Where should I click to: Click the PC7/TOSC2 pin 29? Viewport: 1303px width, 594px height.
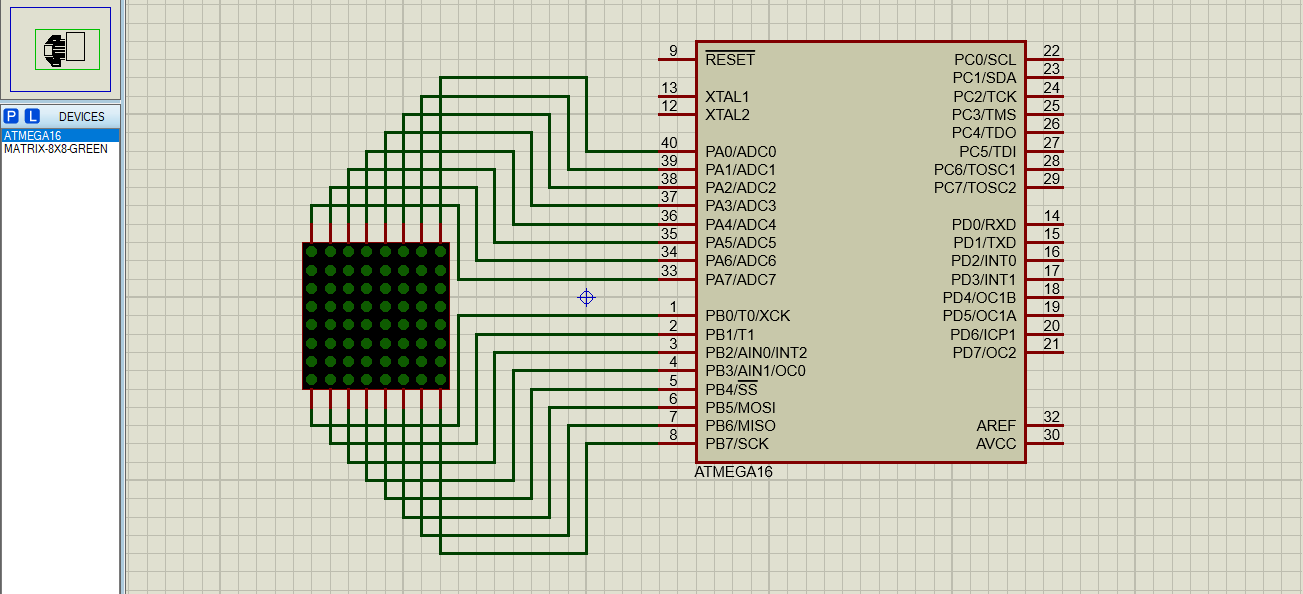[x=1046, y=188]
